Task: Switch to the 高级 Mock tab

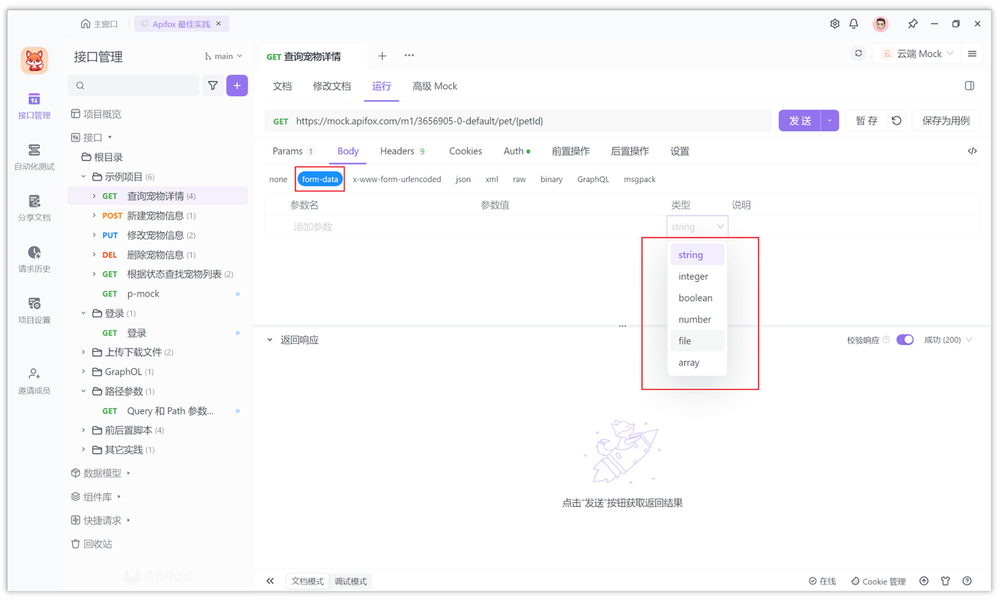Action: (x=434, y=86)
